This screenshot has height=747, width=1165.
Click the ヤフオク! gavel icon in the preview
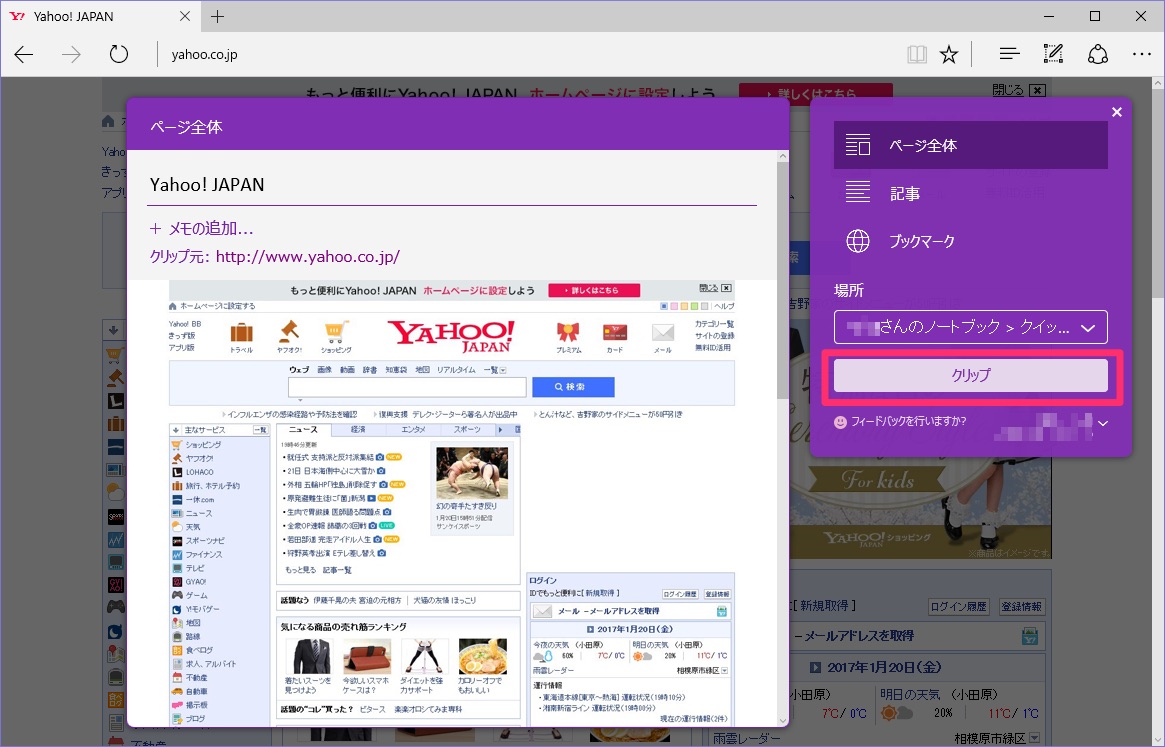coord(289,332)
